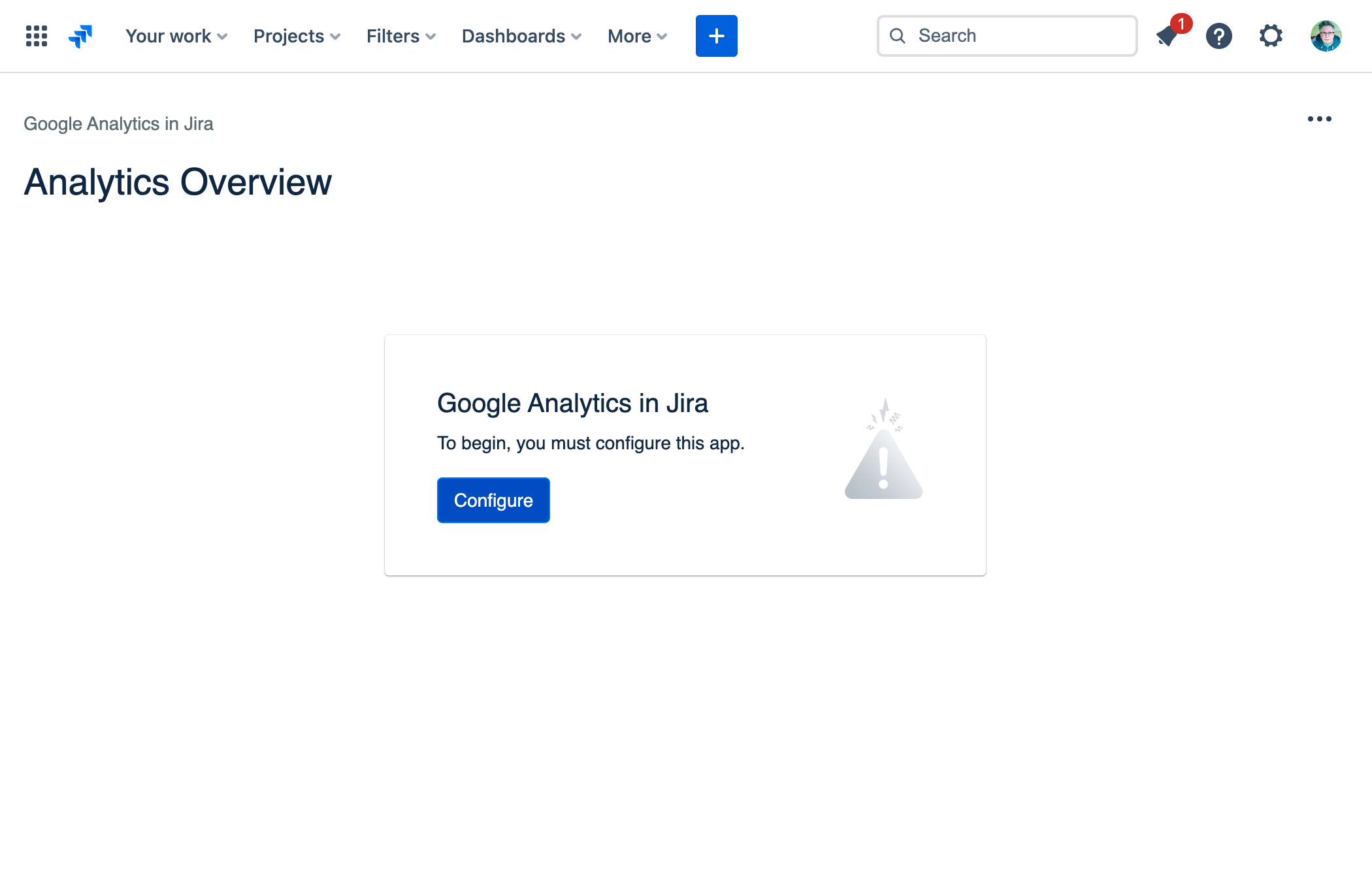Focus the Search input field
Image resolution: width=1372 pixels, height=879 pixels.
click(x=1019, y=36)
